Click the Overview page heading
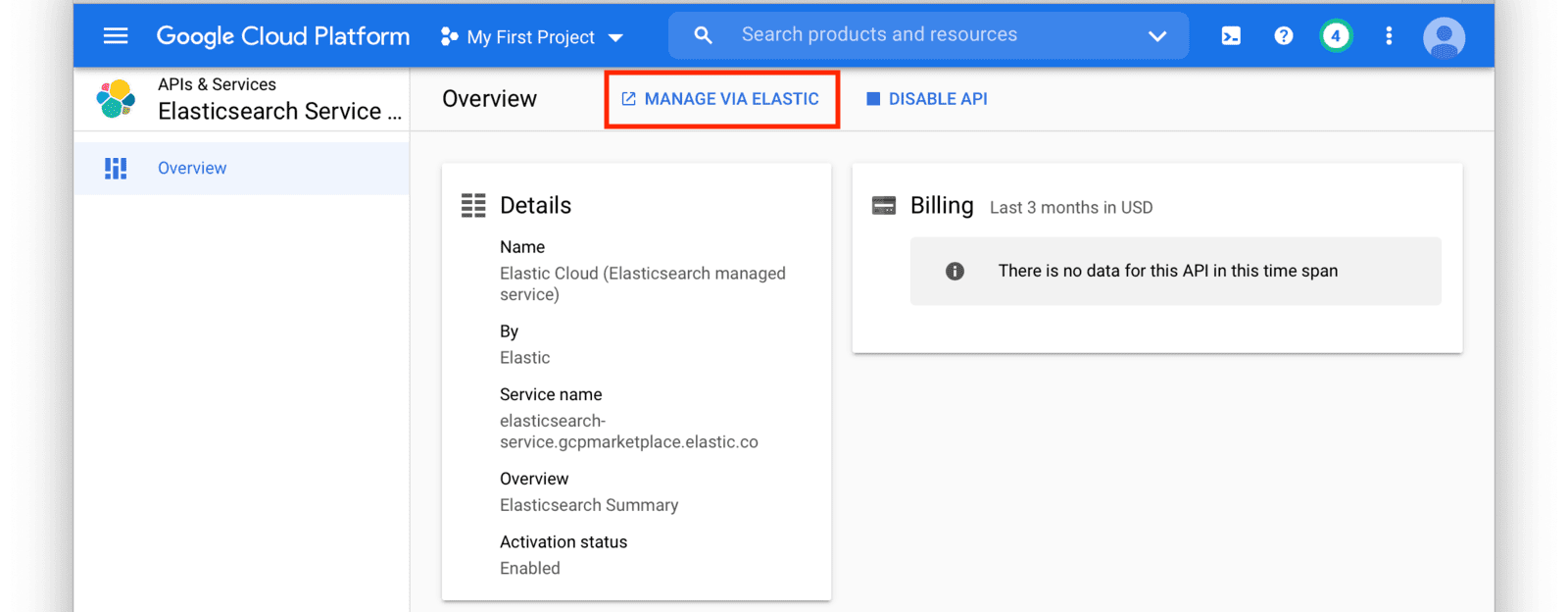The width and height of the screenshot is (1568, 612). click(489, 99)
